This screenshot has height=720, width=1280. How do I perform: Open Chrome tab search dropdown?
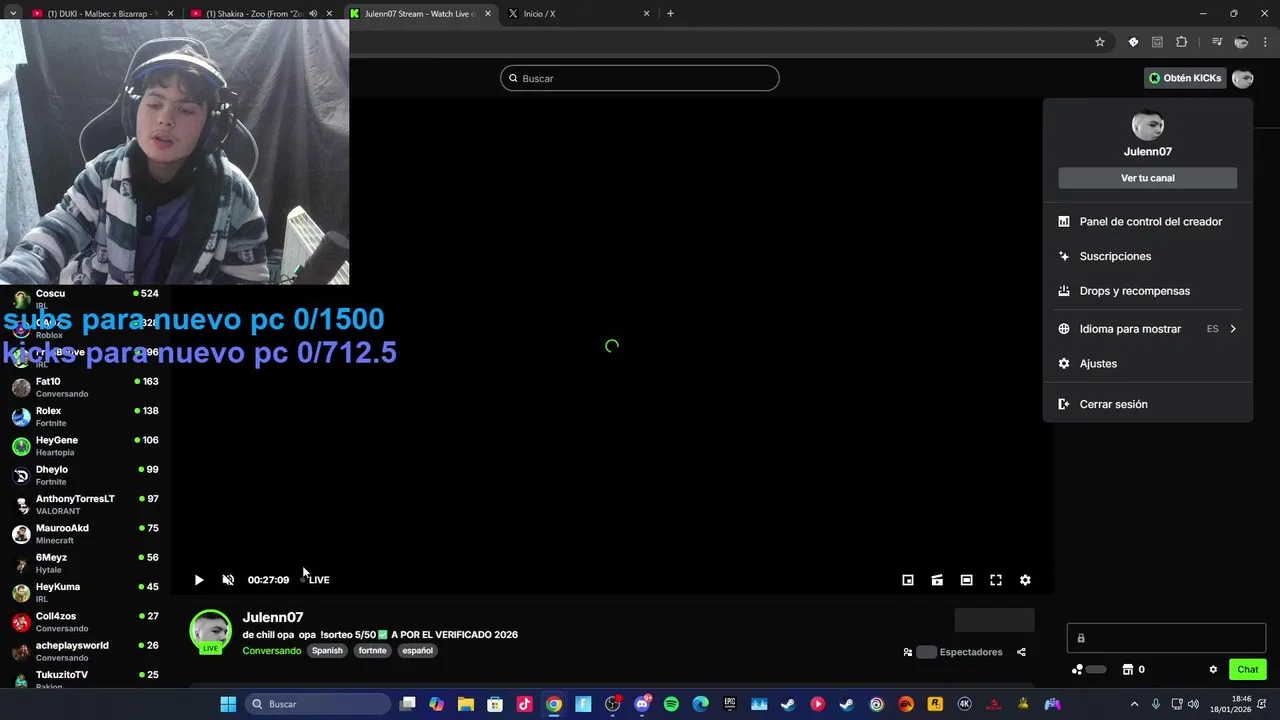point(13,14)
